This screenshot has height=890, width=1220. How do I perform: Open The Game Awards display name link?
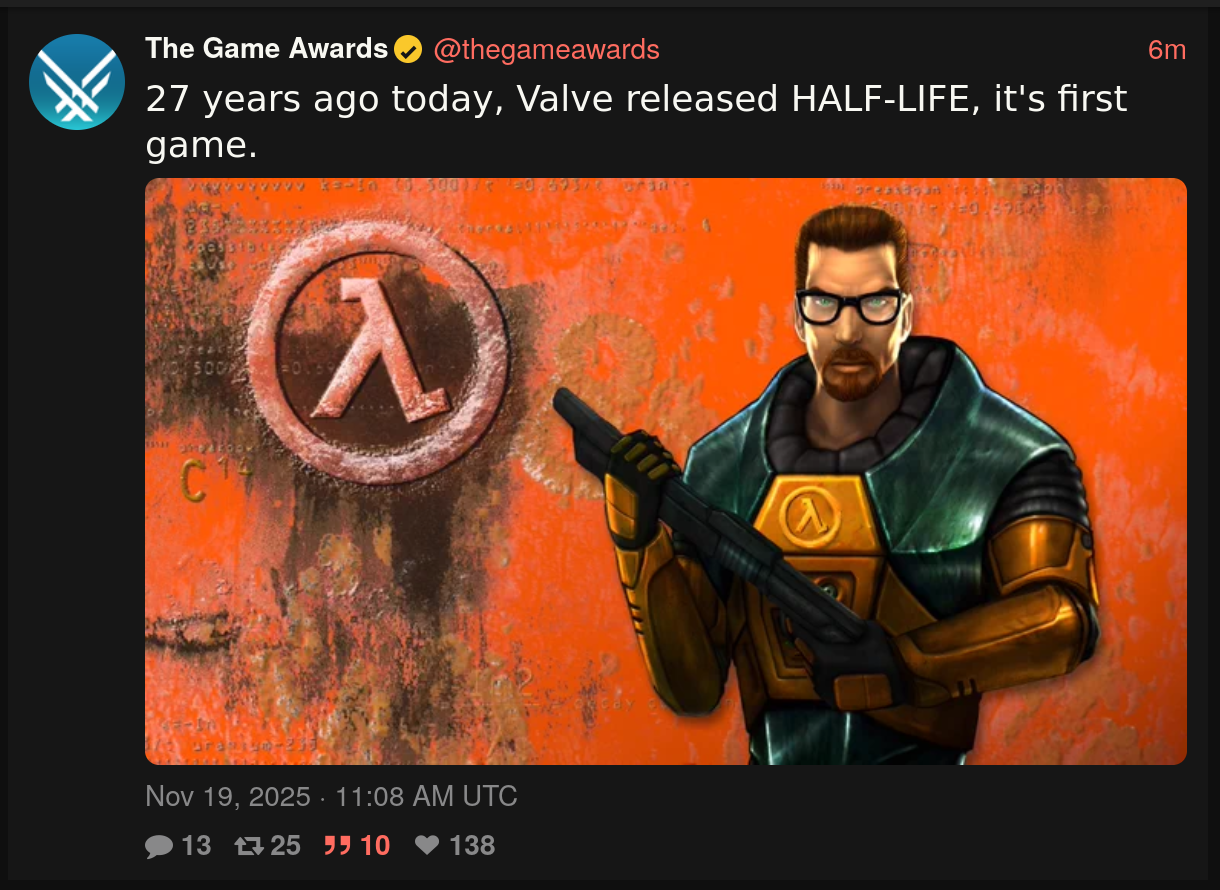[266, 48]
